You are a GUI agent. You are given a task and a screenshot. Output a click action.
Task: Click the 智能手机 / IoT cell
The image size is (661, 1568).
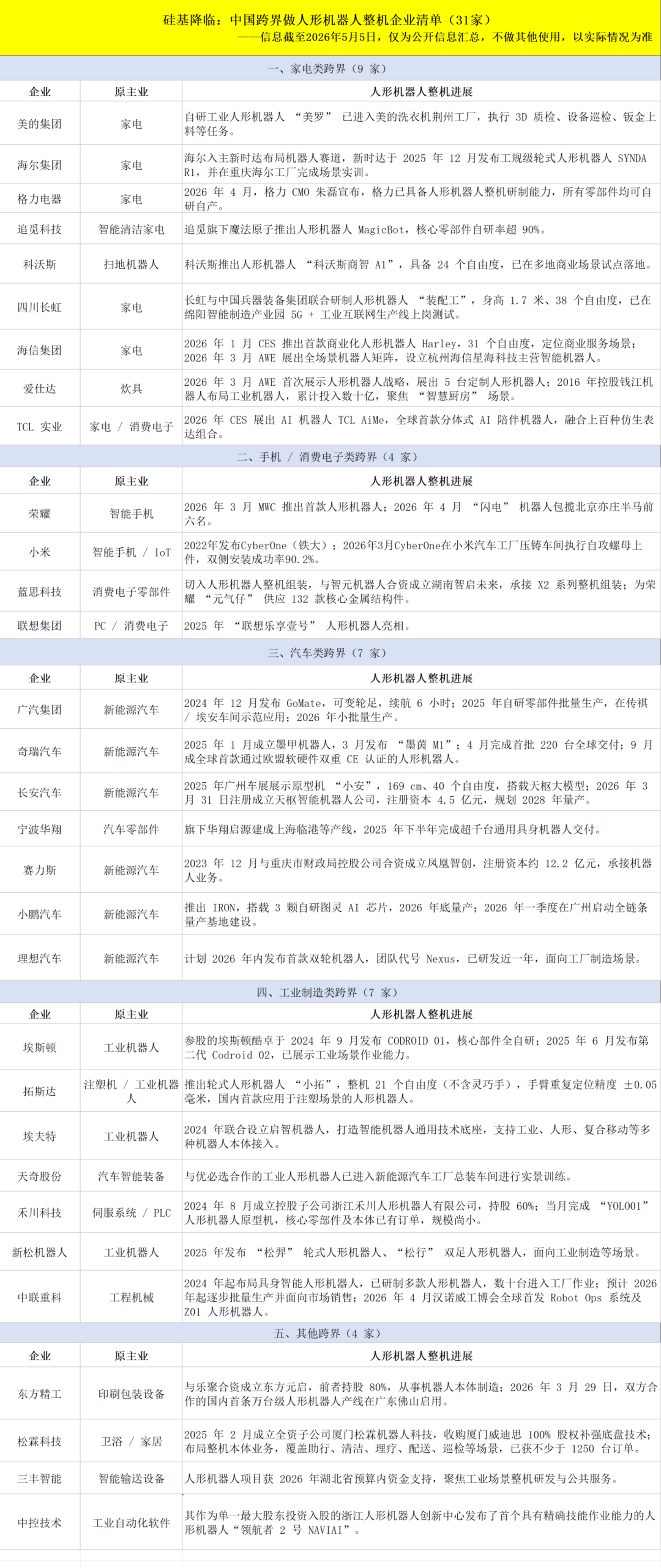tap(131, 552)
